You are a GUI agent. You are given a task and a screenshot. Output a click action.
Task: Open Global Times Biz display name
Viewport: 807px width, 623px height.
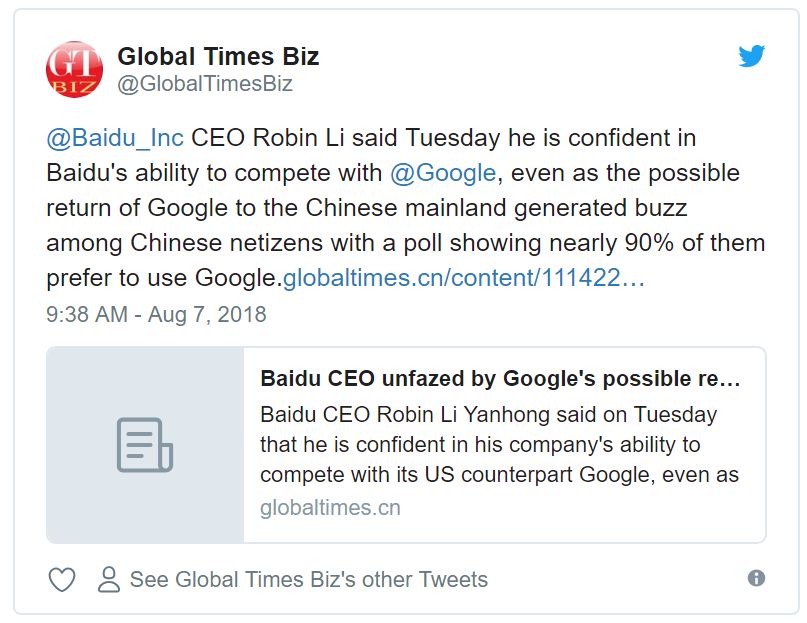(218, 56)
